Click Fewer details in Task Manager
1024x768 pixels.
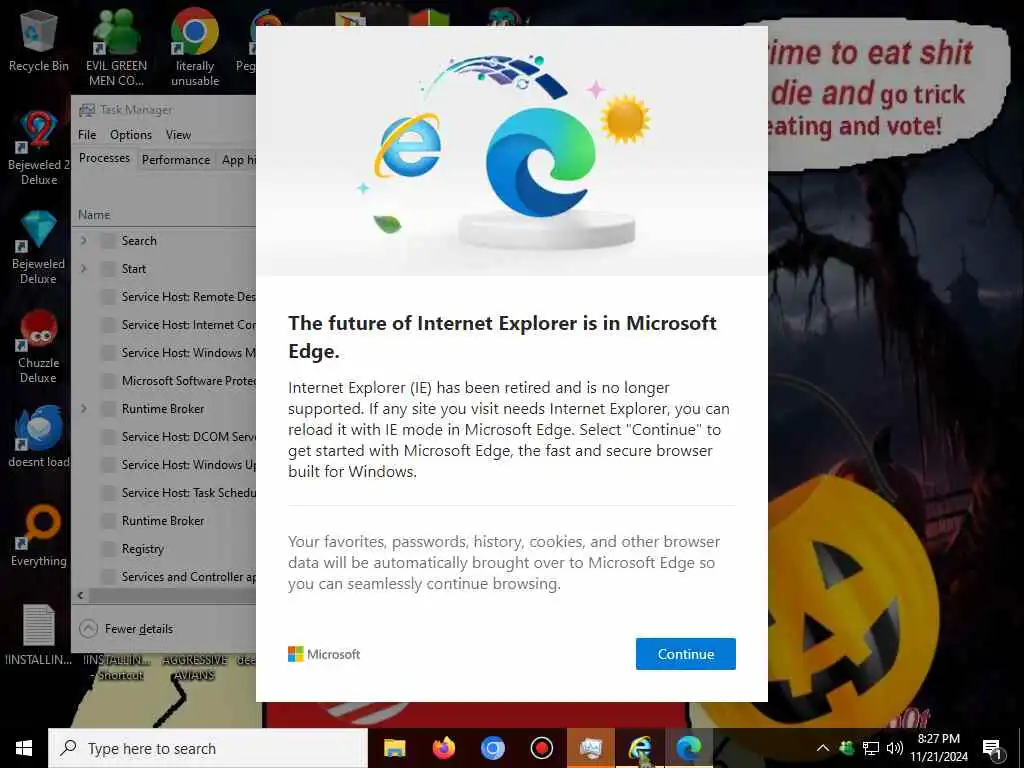pyautogui.click(x=126, y=629)
